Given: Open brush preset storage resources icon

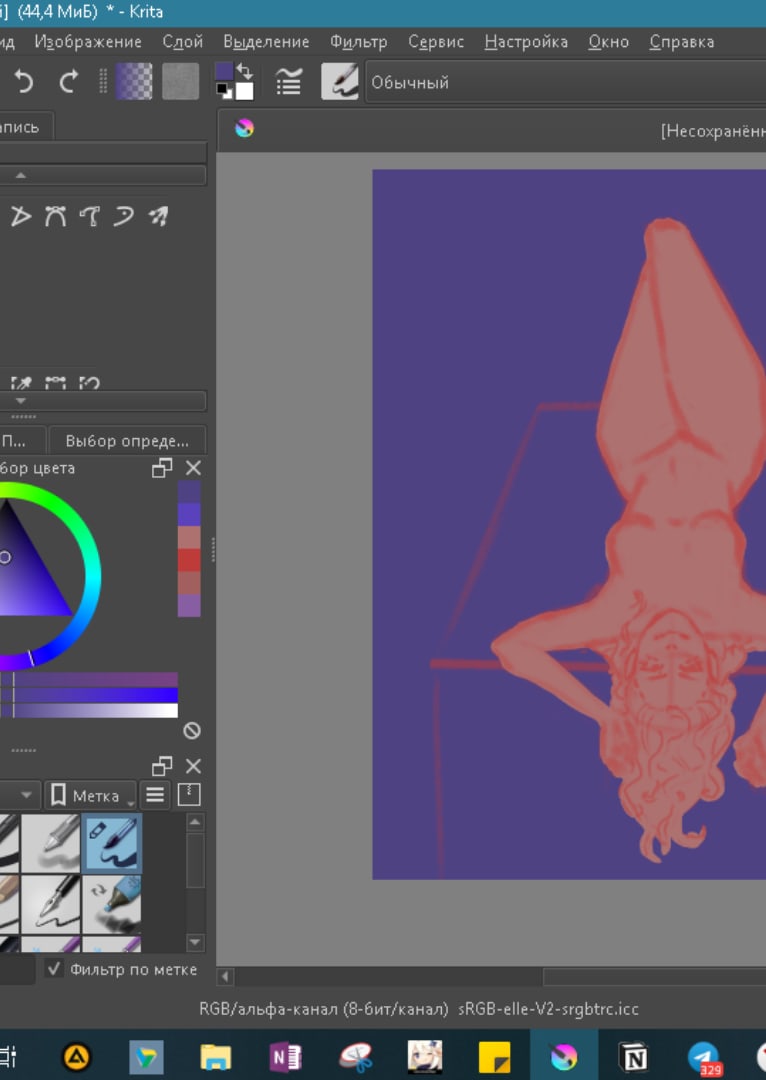Looking at the screenshot, I should pyautogui.click(x=189, y=796).
